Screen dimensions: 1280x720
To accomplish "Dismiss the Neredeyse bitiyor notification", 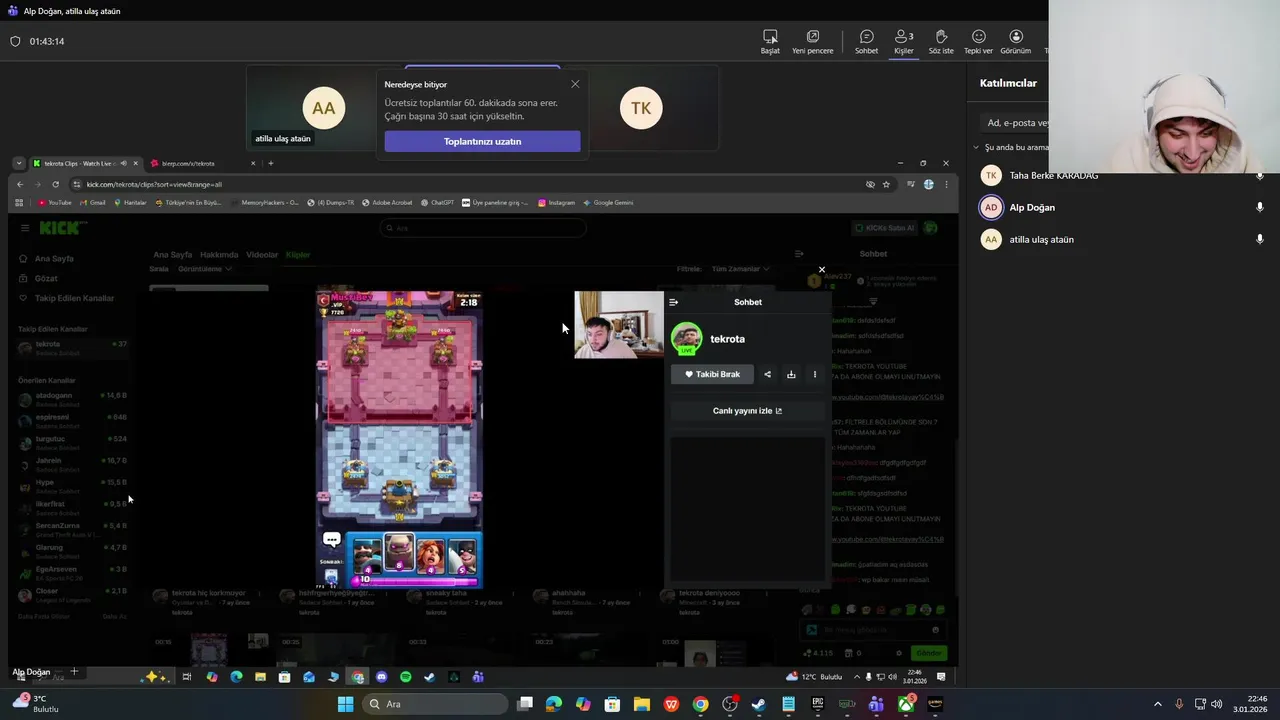I will (x=575, y=84).
